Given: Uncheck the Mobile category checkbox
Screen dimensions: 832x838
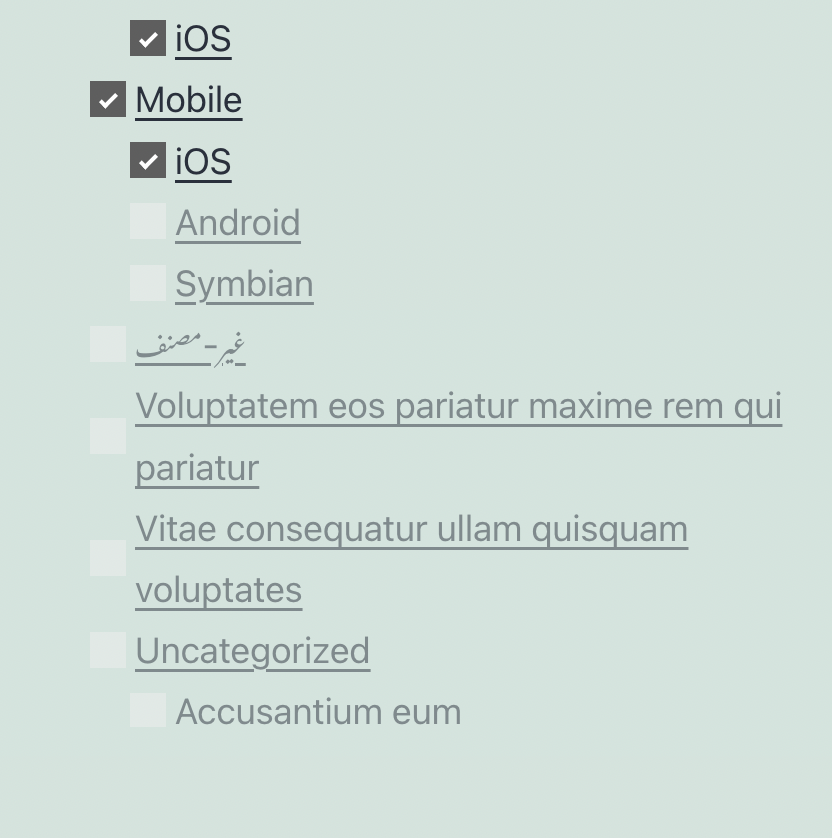Looking at the screenshot, I should (108, 99).
